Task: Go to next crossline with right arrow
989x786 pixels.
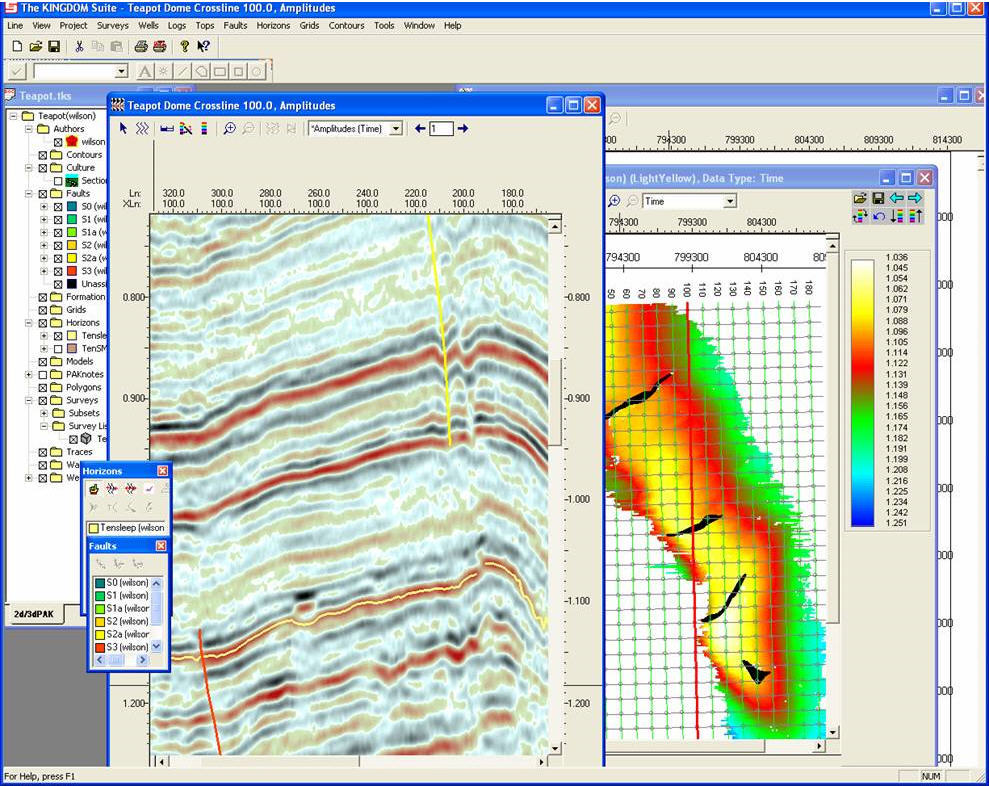Action: 462,128
